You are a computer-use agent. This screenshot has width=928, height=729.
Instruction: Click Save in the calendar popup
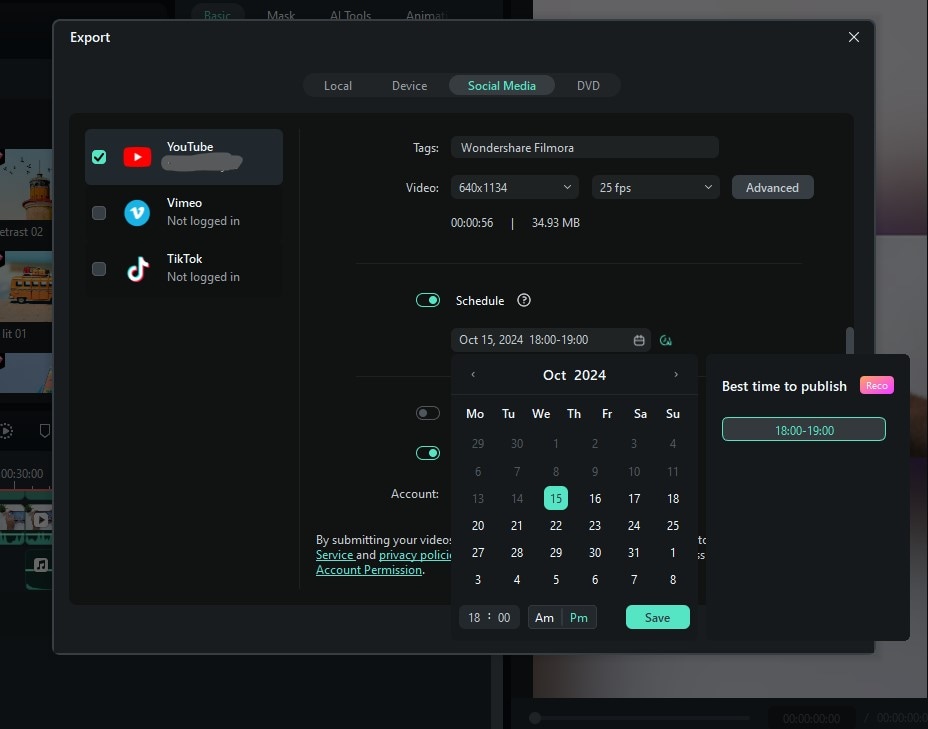(x=658, y=618)
